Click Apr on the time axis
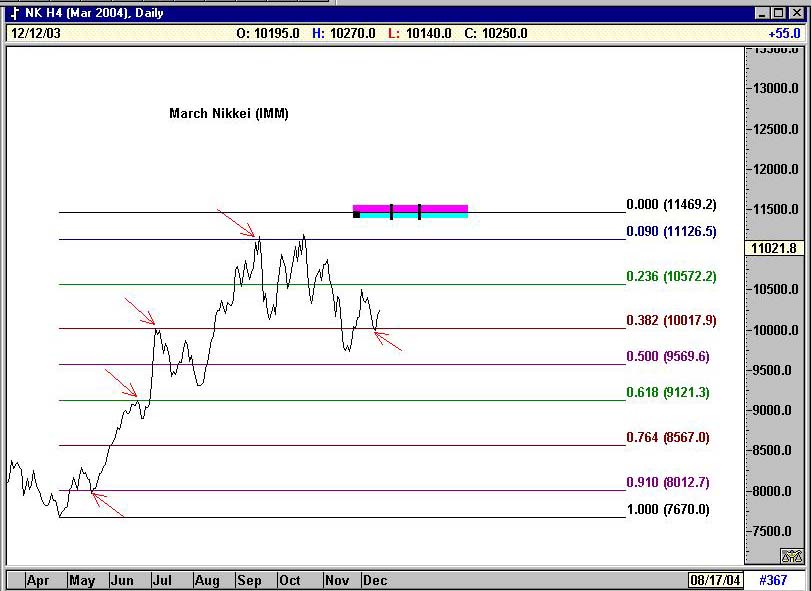The image size is (811, 591). tap(38, 580)
